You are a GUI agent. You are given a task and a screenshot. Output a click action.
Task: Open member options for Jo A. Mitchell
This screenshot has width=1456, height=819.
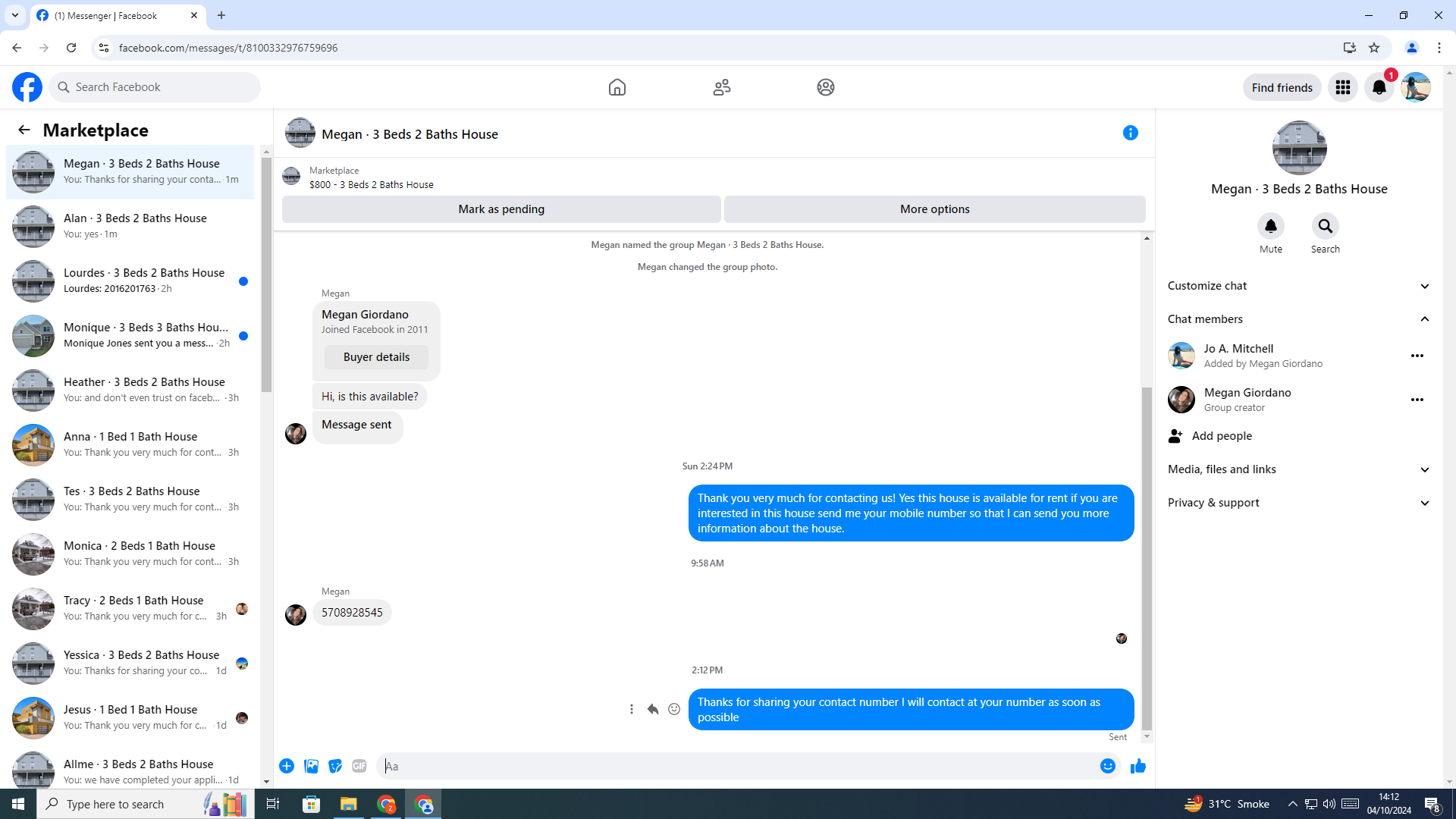pos(1417,356)
